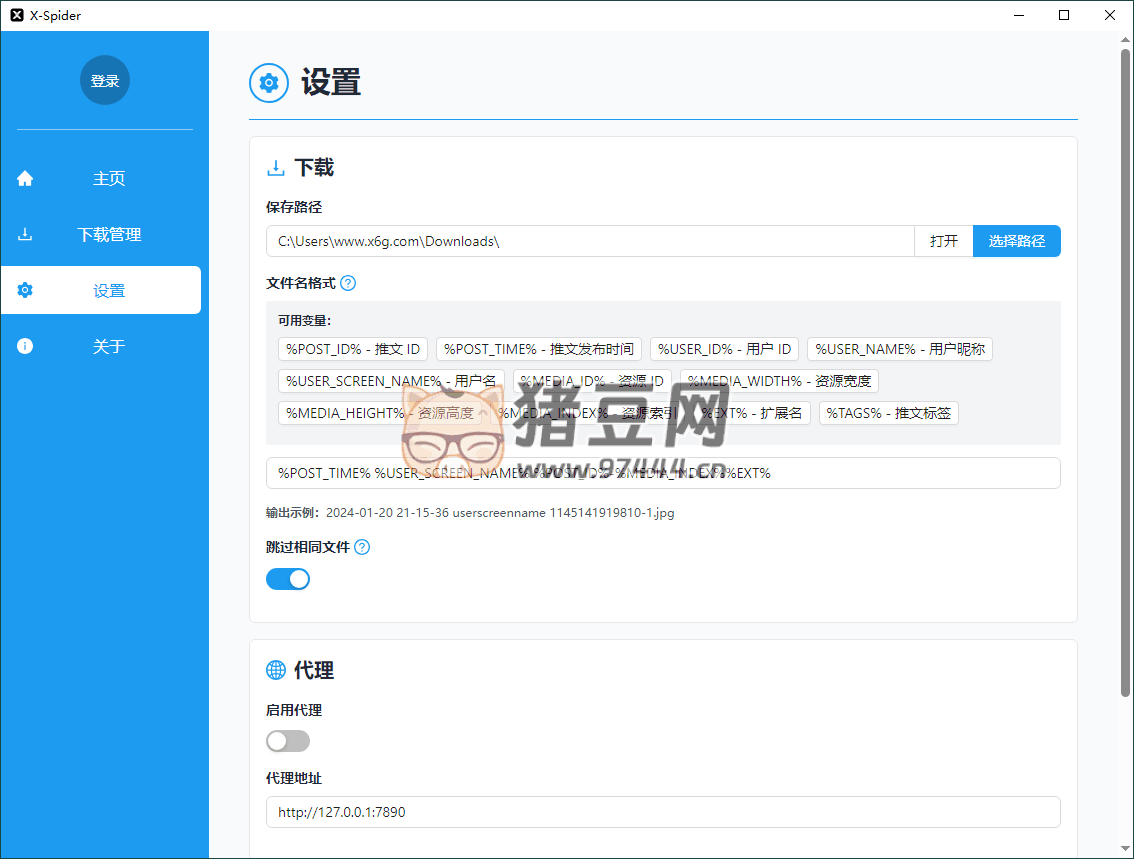Click the 登录 avatar button
The height and width of the screenshot is (859, 1134).
(x=105, y=81)
